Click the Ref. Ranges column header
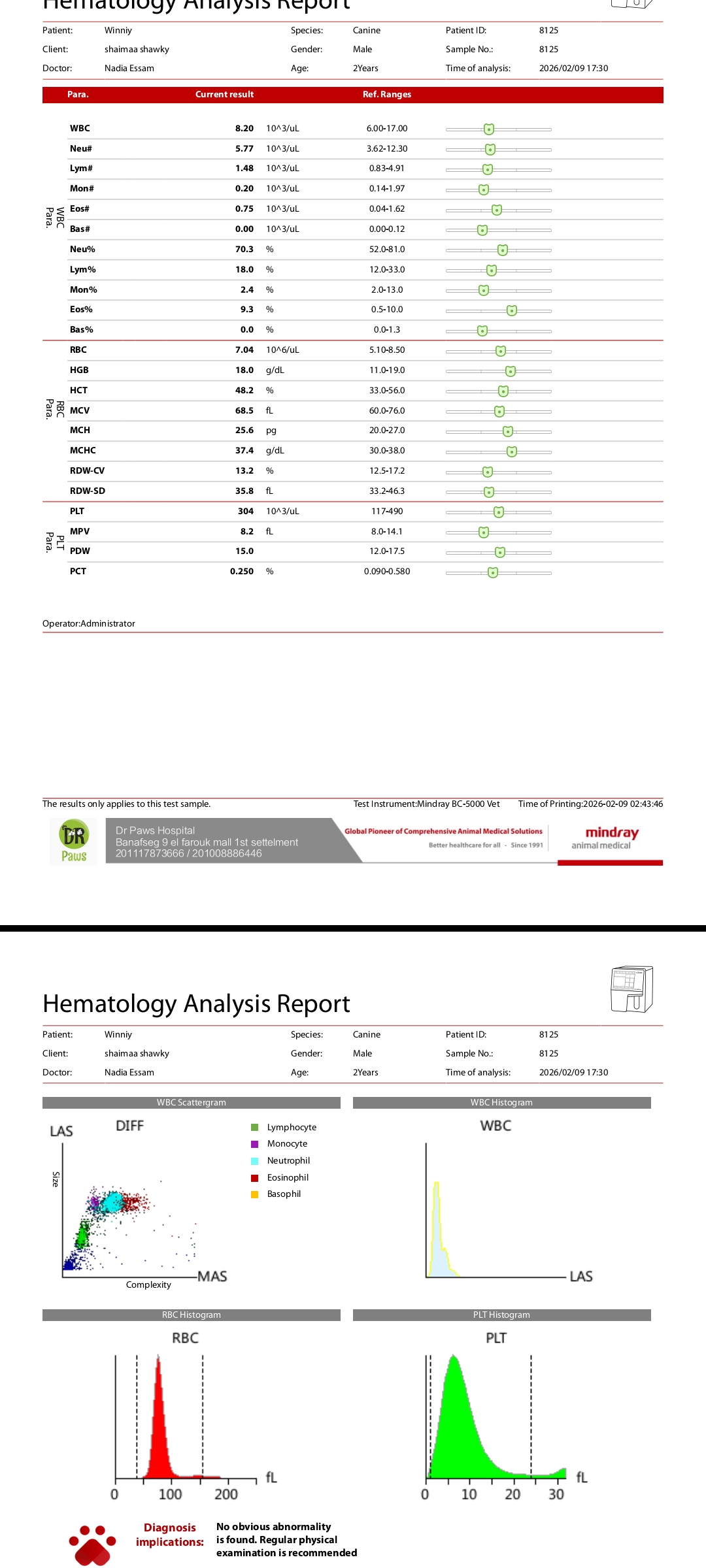The height and width of the screenshot is (1568, 706). tap(387, 95)
